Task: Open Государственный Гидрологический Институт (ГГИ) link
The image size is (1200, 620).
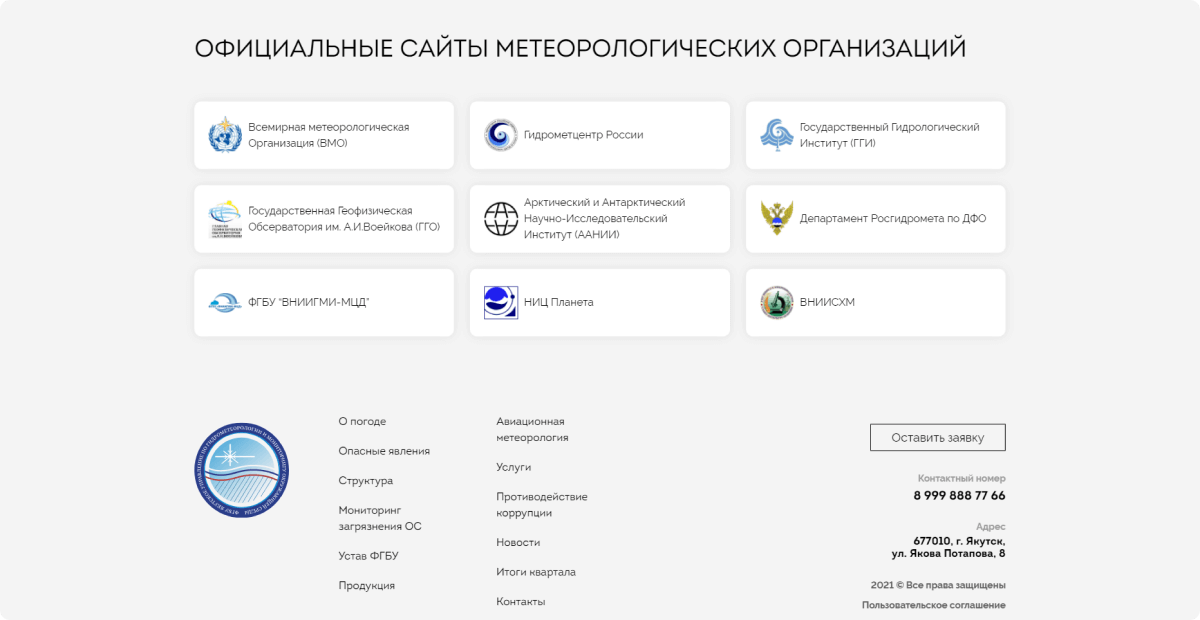Action: [x=876, y=135]
